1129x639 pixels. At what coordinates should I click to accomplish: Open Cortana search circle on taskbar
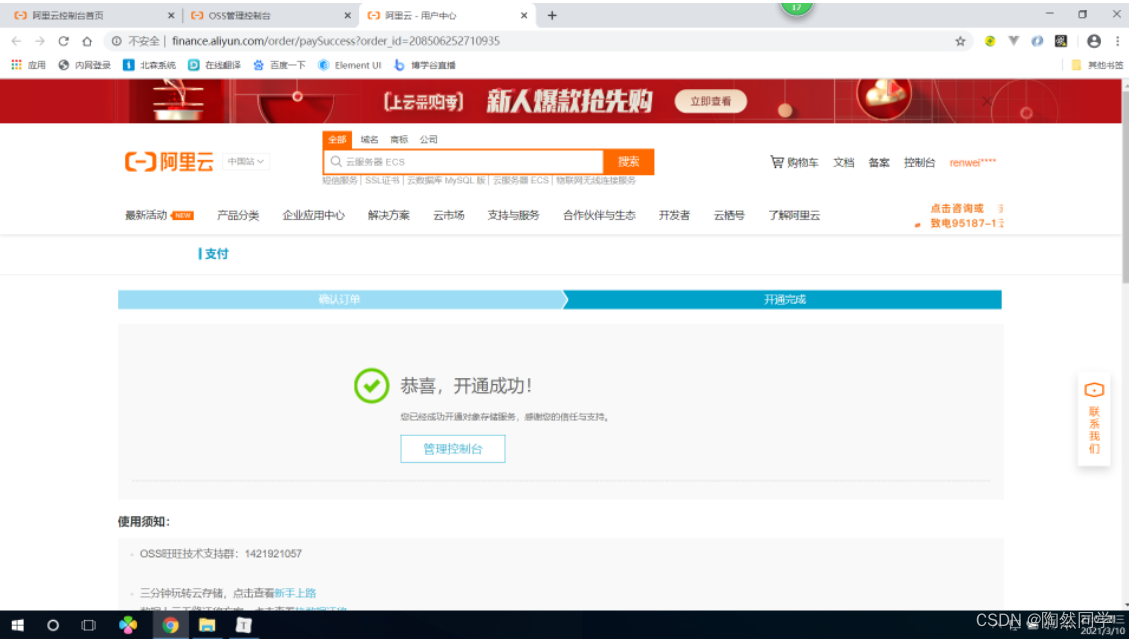click(x=53, y=625)
